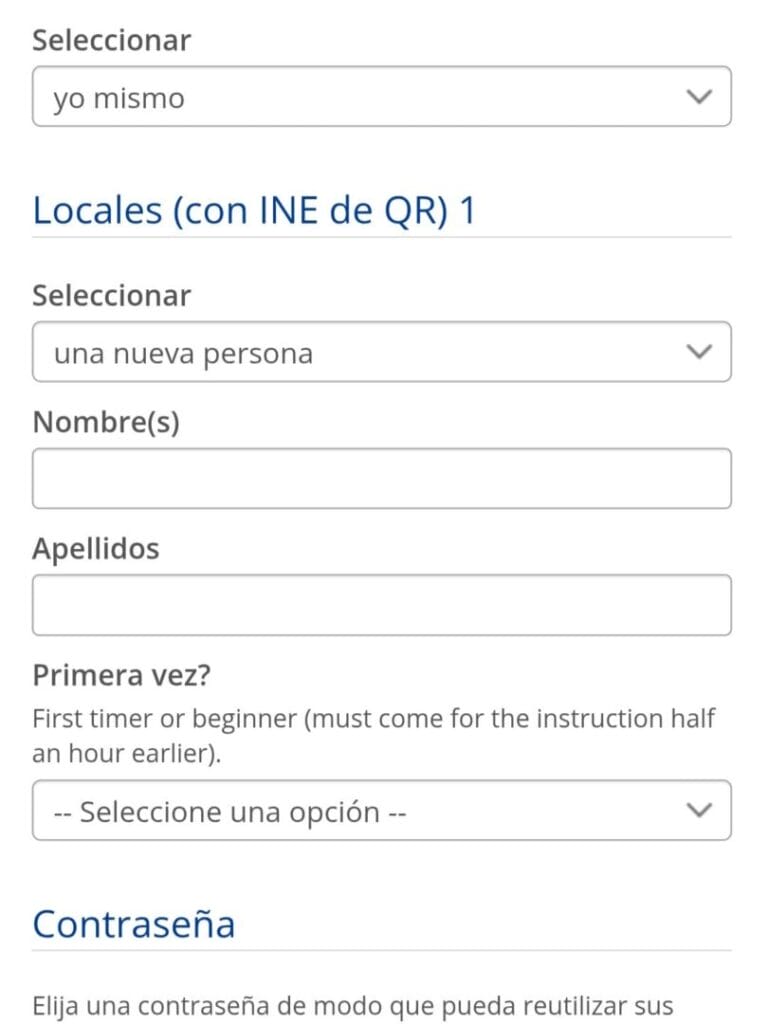Screen dimensions: 768x1024
Task: Click the chevron arrow beside 'yo mismo'
Action: click(x=699, y=97)
